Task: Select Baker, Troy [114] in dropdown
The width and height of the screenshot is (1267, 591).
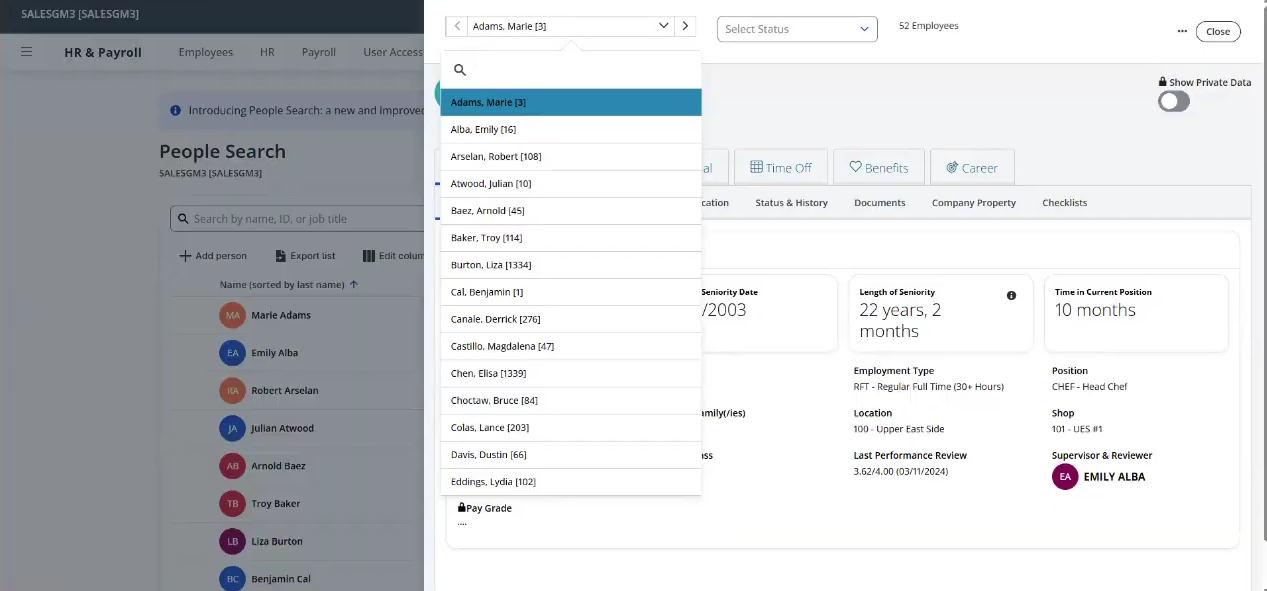Action: [571, 237]
